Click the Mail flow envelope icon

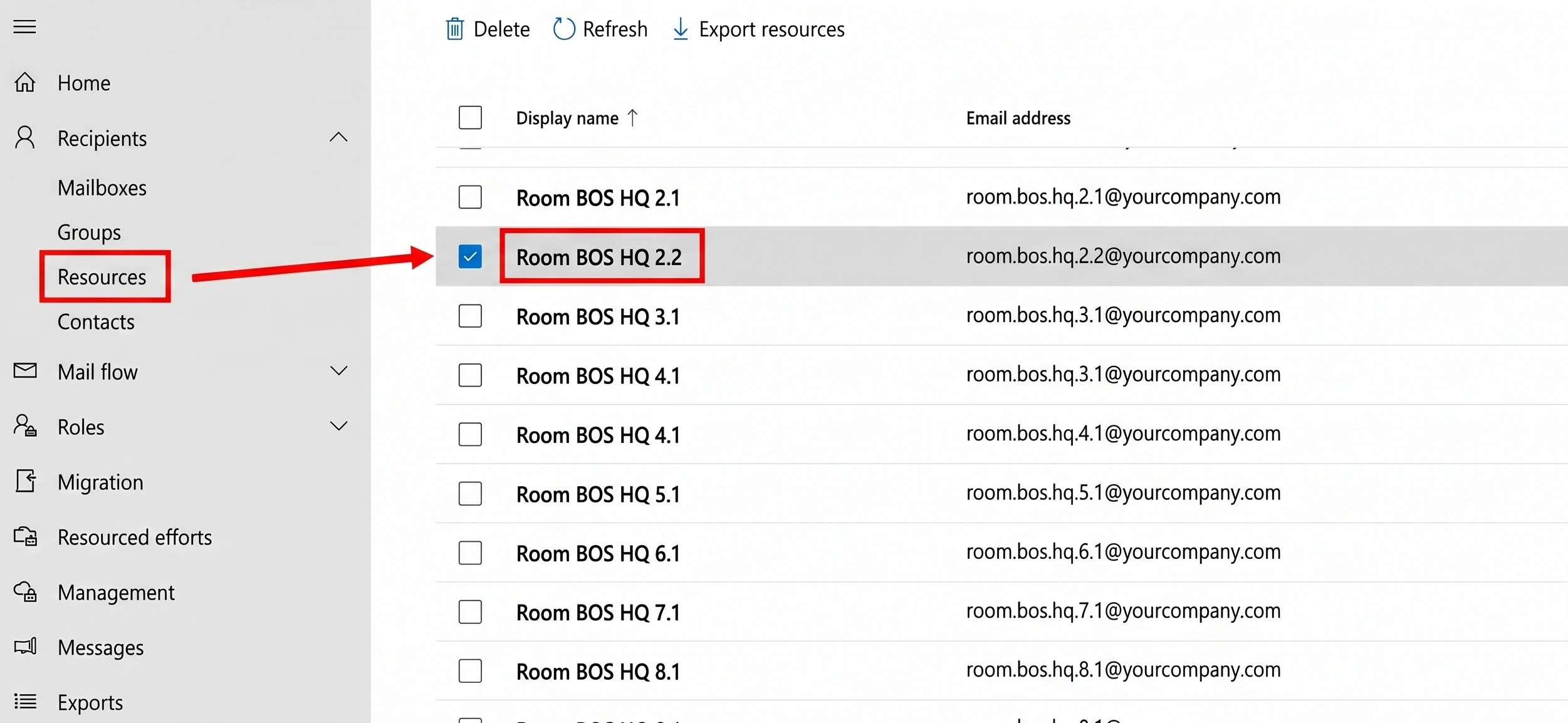pyautogui.click(x=25, y=371)
